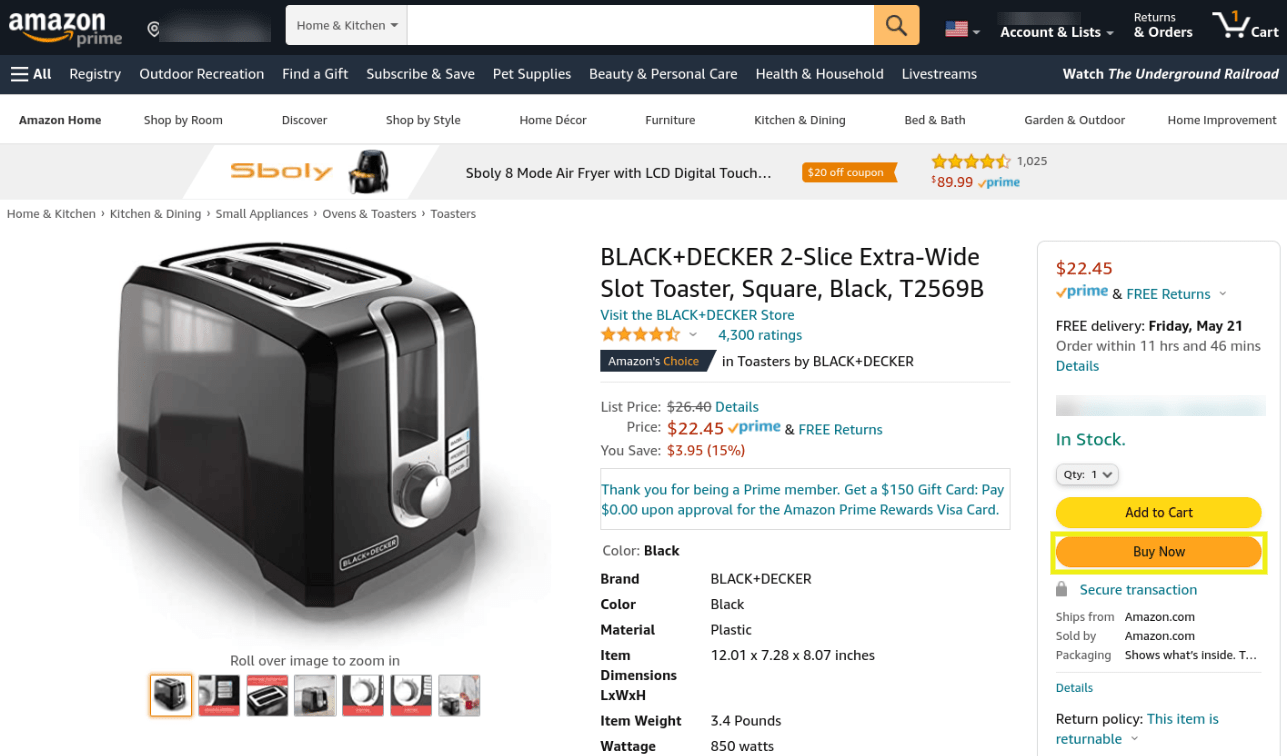Viewport: 1287px width, 756px height.
Task: Select Pet Supplies in the top menu
Action: click(x=532, y=74)
